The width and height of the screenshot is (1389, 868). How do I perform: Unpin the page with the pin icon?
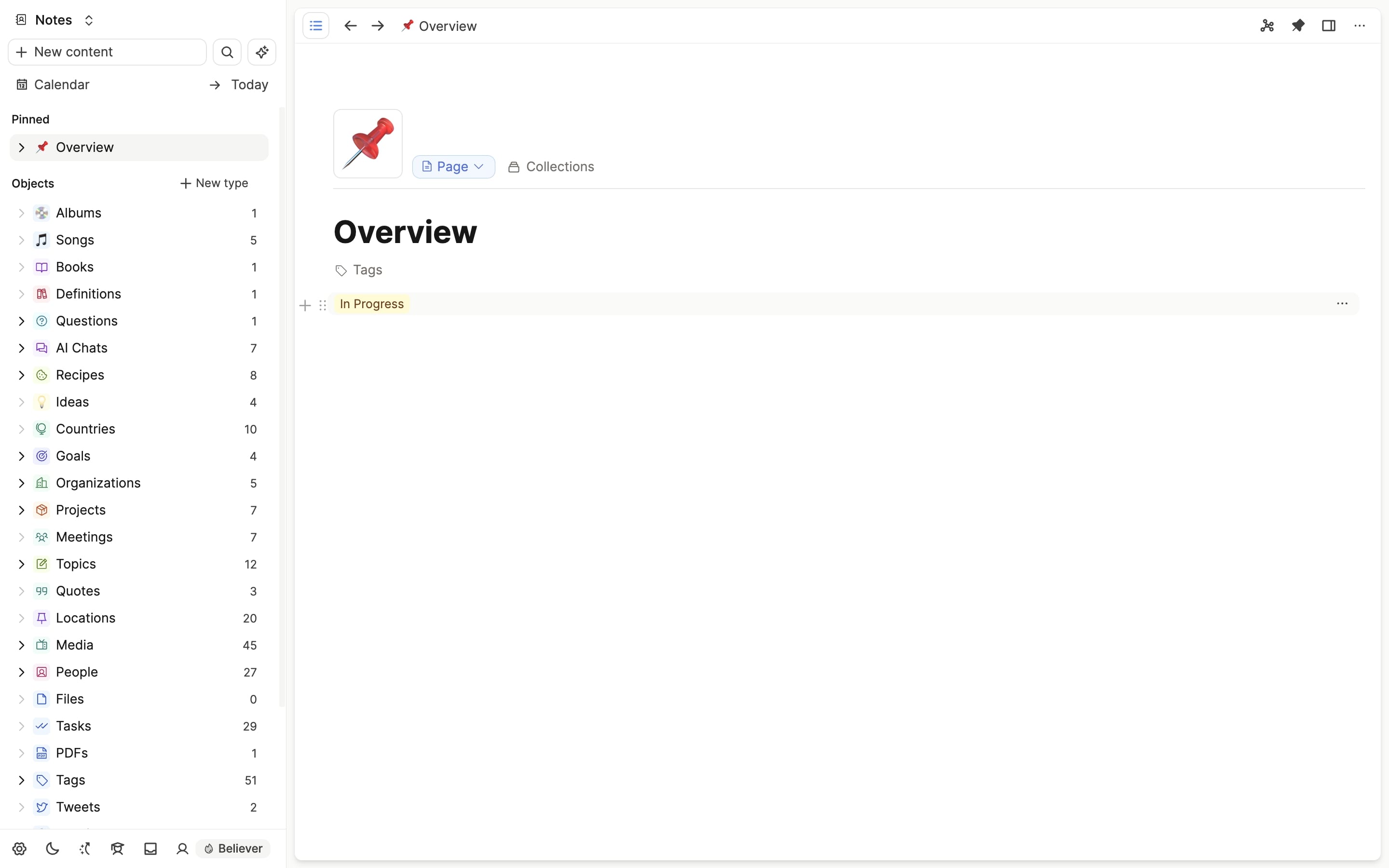pos(1298,26)
